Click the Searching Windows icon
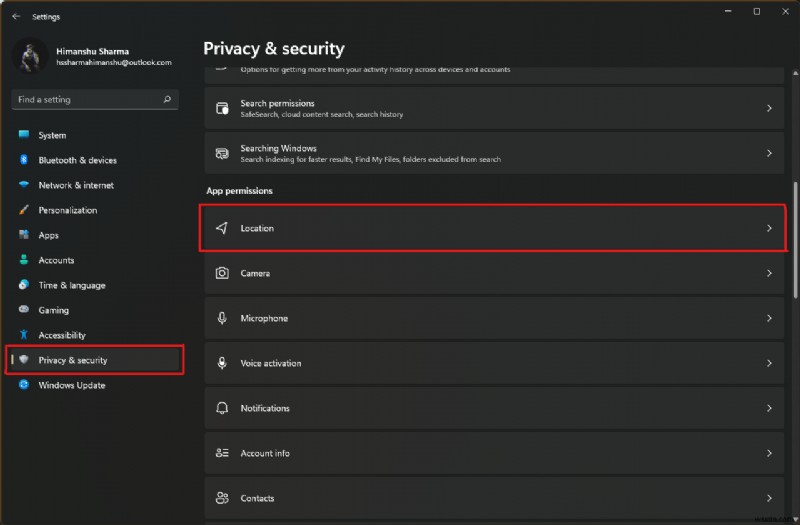The width and height of the screenshot is (800, 525). [x=222, y=153]
